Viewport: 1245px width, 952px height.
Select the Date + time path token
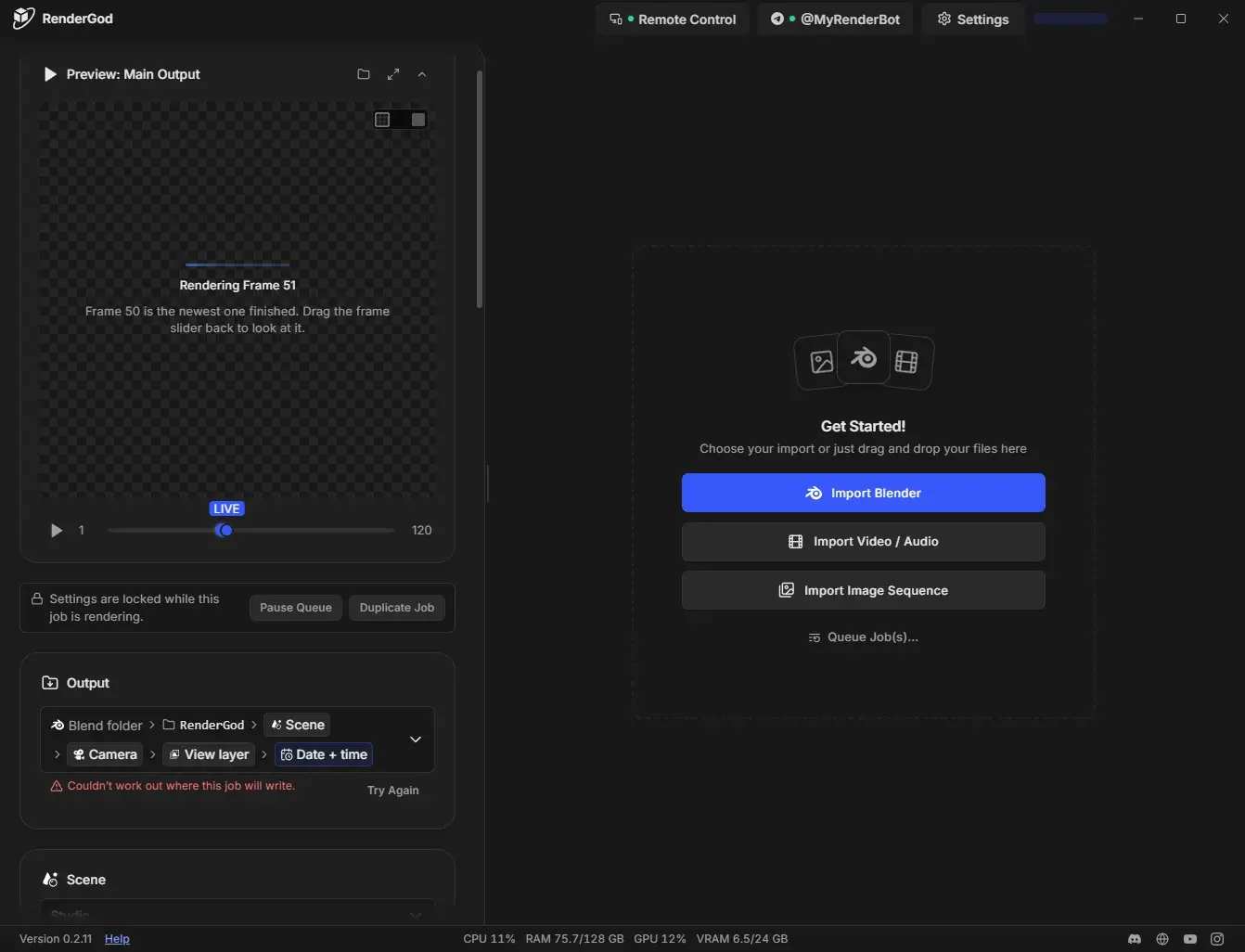tap(324, 754)
